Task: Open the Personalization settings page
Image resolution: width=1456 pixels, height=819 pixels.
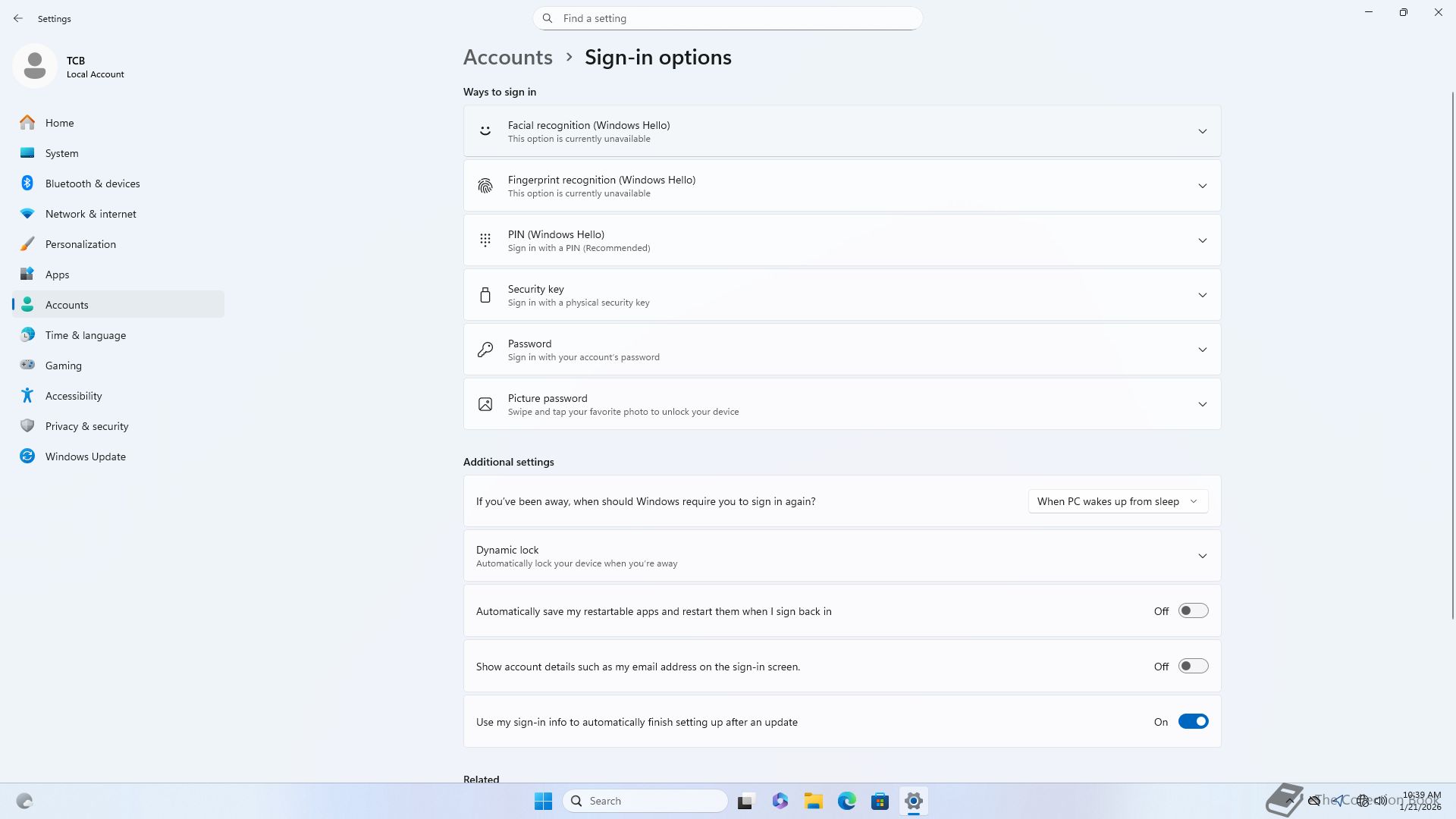Action: point(80,244)
